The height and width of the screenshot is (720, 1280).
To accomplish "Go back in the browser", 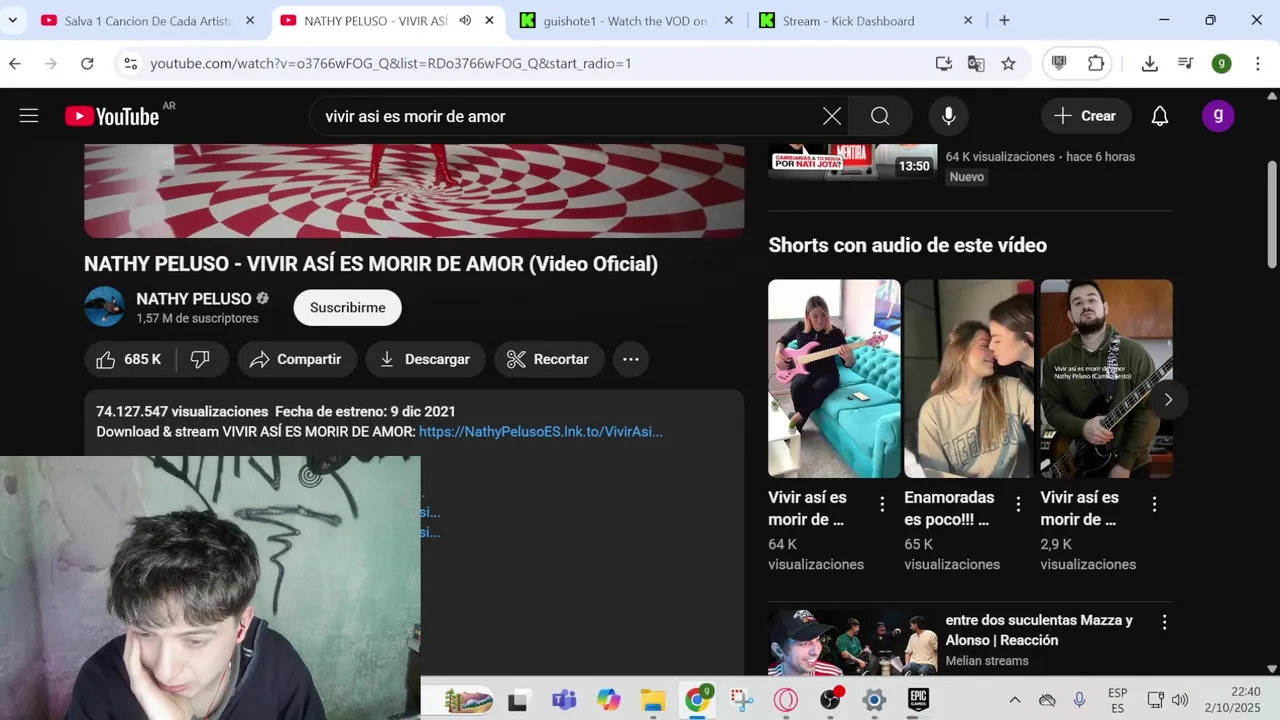I will click(x=15, y=63).
